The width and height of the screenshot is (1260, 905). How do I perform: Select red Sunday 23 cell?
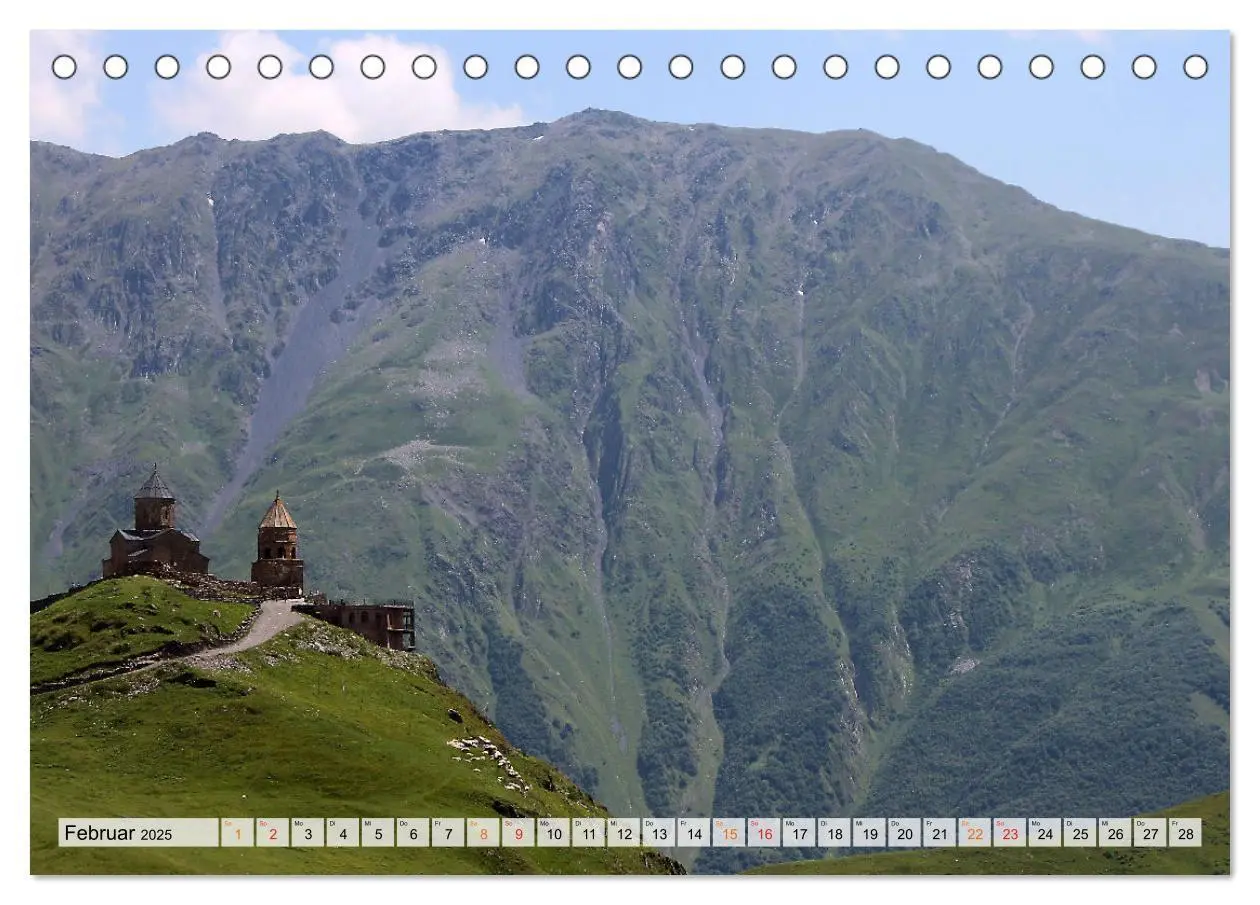pyautogui.click(x=1009, y=833)
